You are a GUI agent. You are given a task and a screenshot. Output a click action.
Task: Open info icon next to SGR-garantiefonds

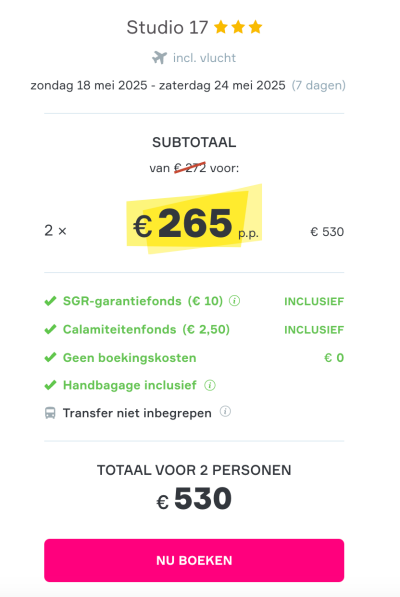click(x=234, y=301)
